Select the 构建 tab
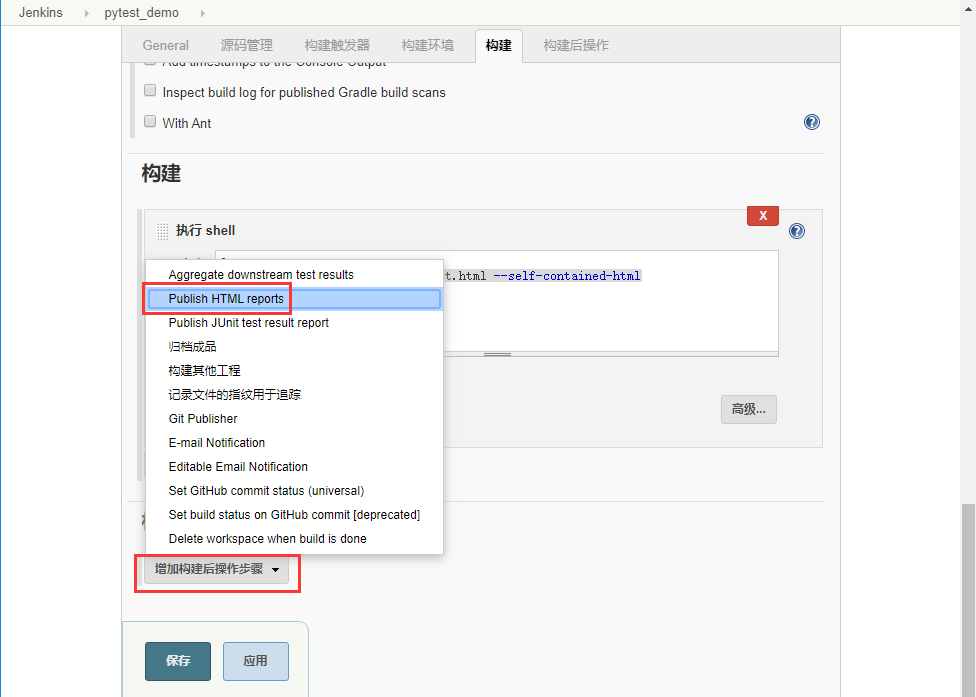The width and height of the screenshot is (976, 697). 499,45
